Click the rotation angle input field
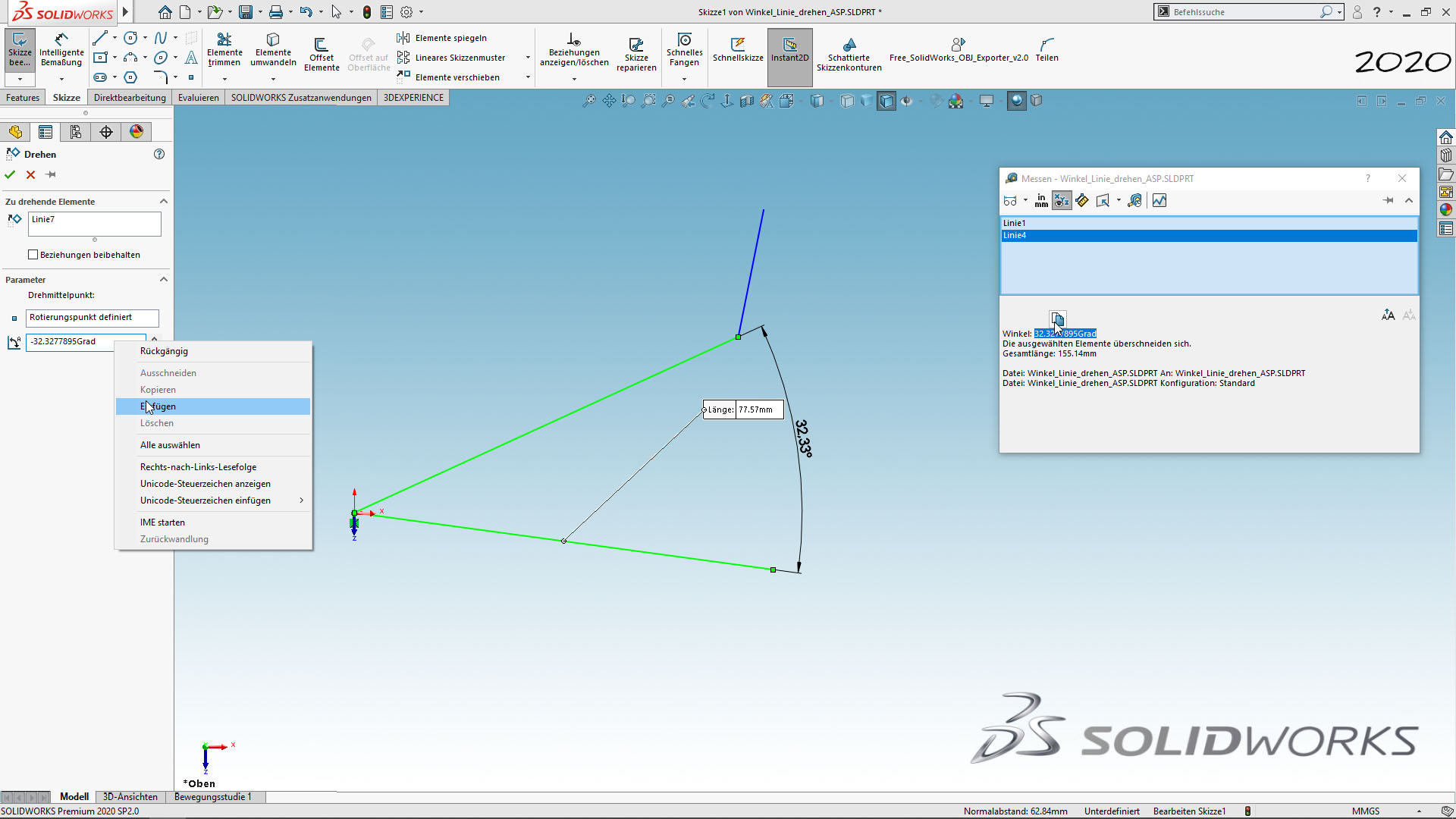Image resolution: width=1456 pixels, height=819 pixels. click(x=86, y=341)
